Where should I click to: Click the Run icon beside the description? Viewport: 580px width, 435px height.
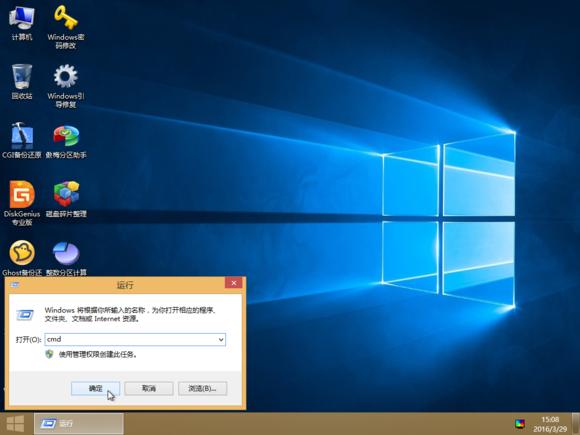(25, 315)
